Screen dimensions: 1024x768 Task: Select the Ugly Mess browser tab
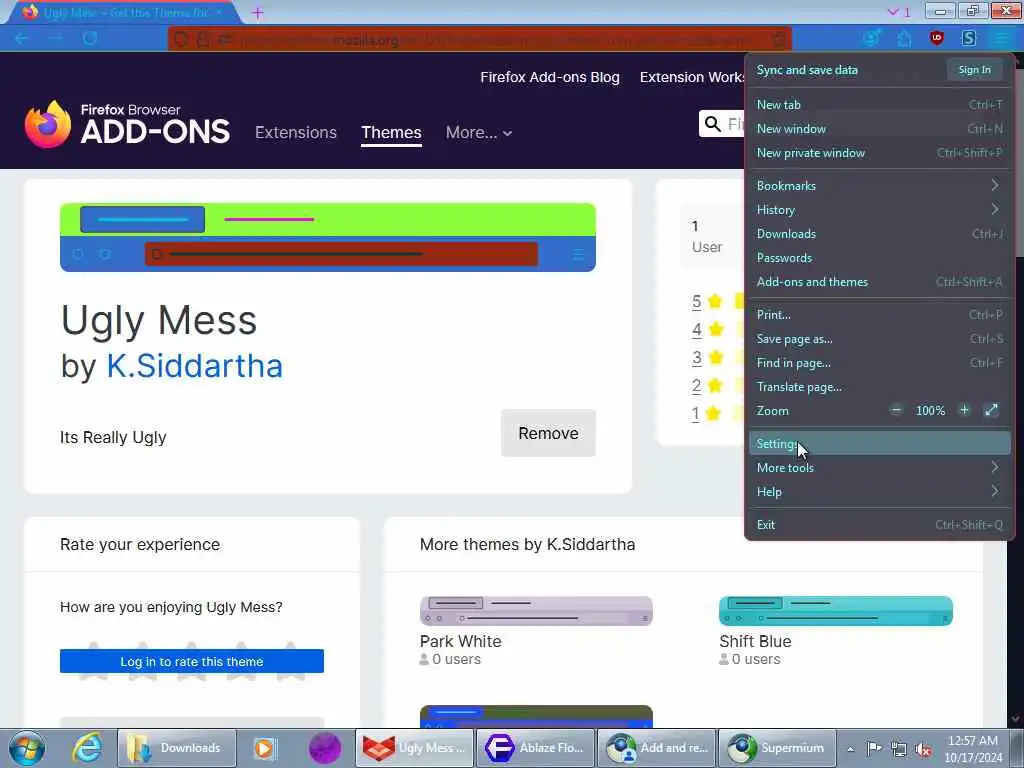123,12
